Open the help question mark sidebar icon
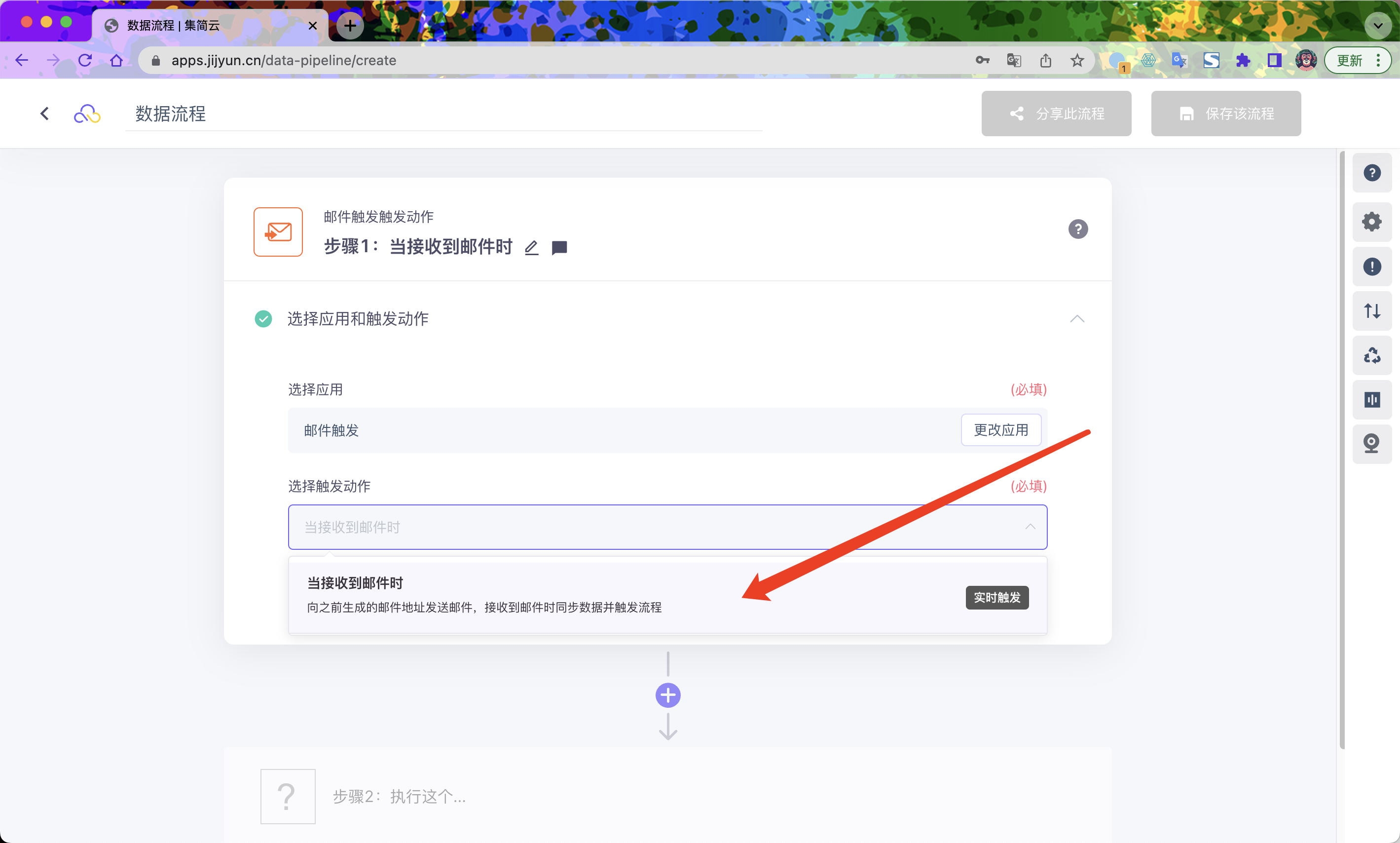 click(1371, 173)
